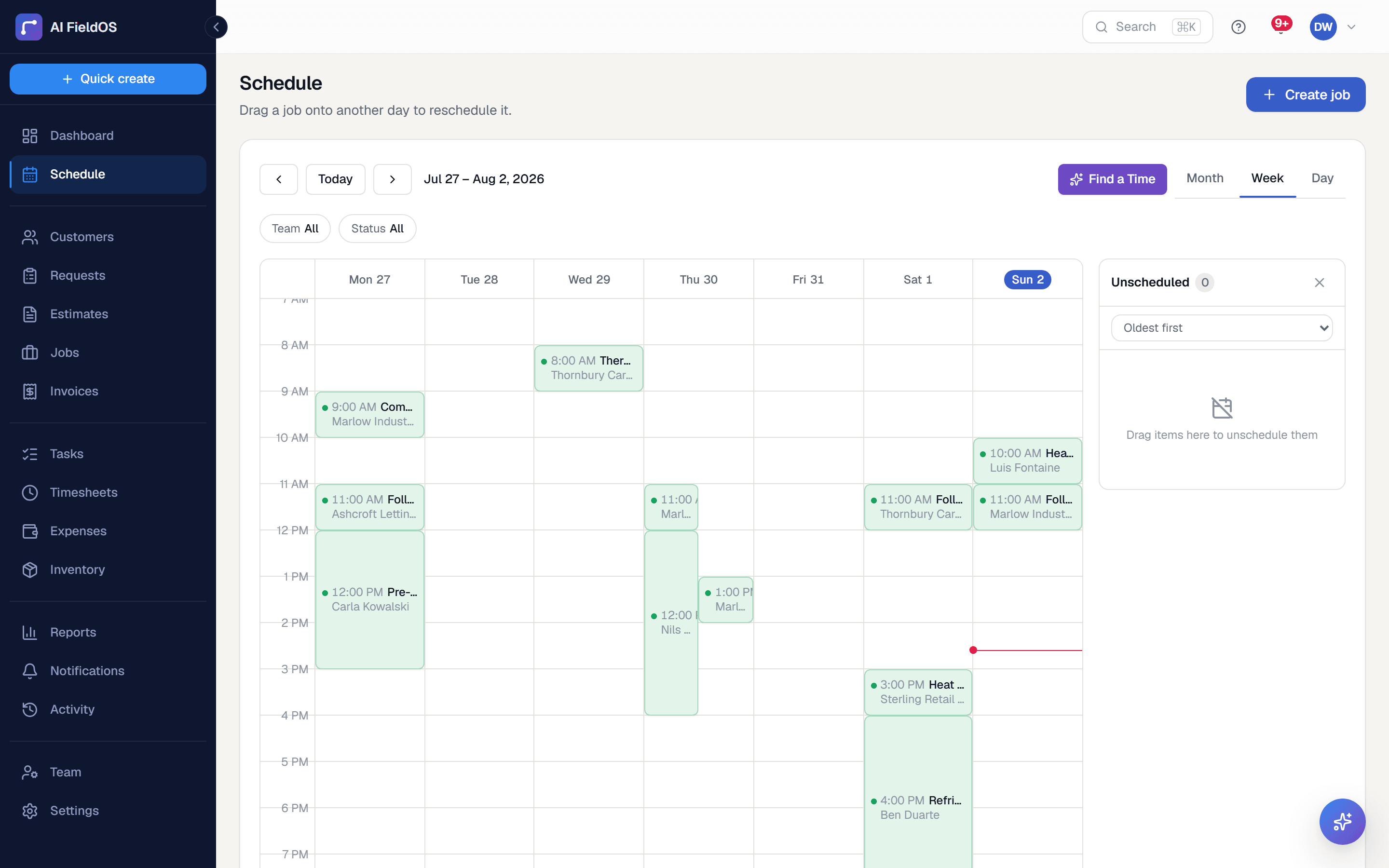Open notifications with the 9+ badge
The width and height of the screenshot is (1389, 868).
click(x=1280, y=26)
